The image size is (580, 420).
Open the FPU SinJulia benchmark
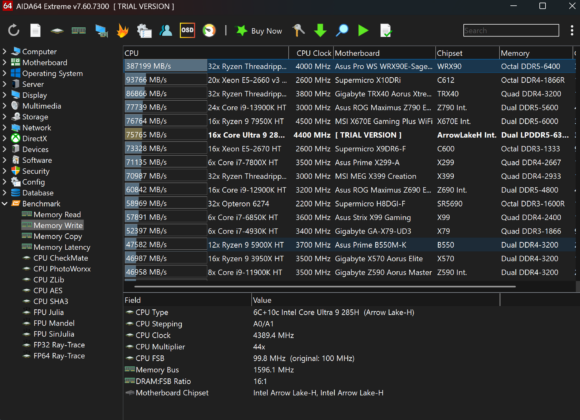54,334
